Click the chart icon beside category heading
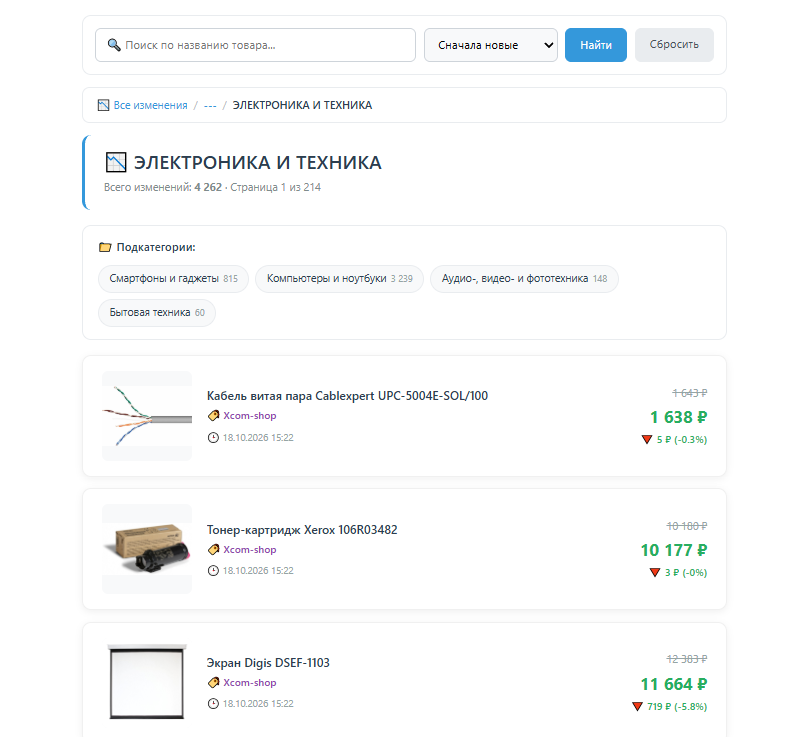Screen dimensions: 799x737 (116, 163)
